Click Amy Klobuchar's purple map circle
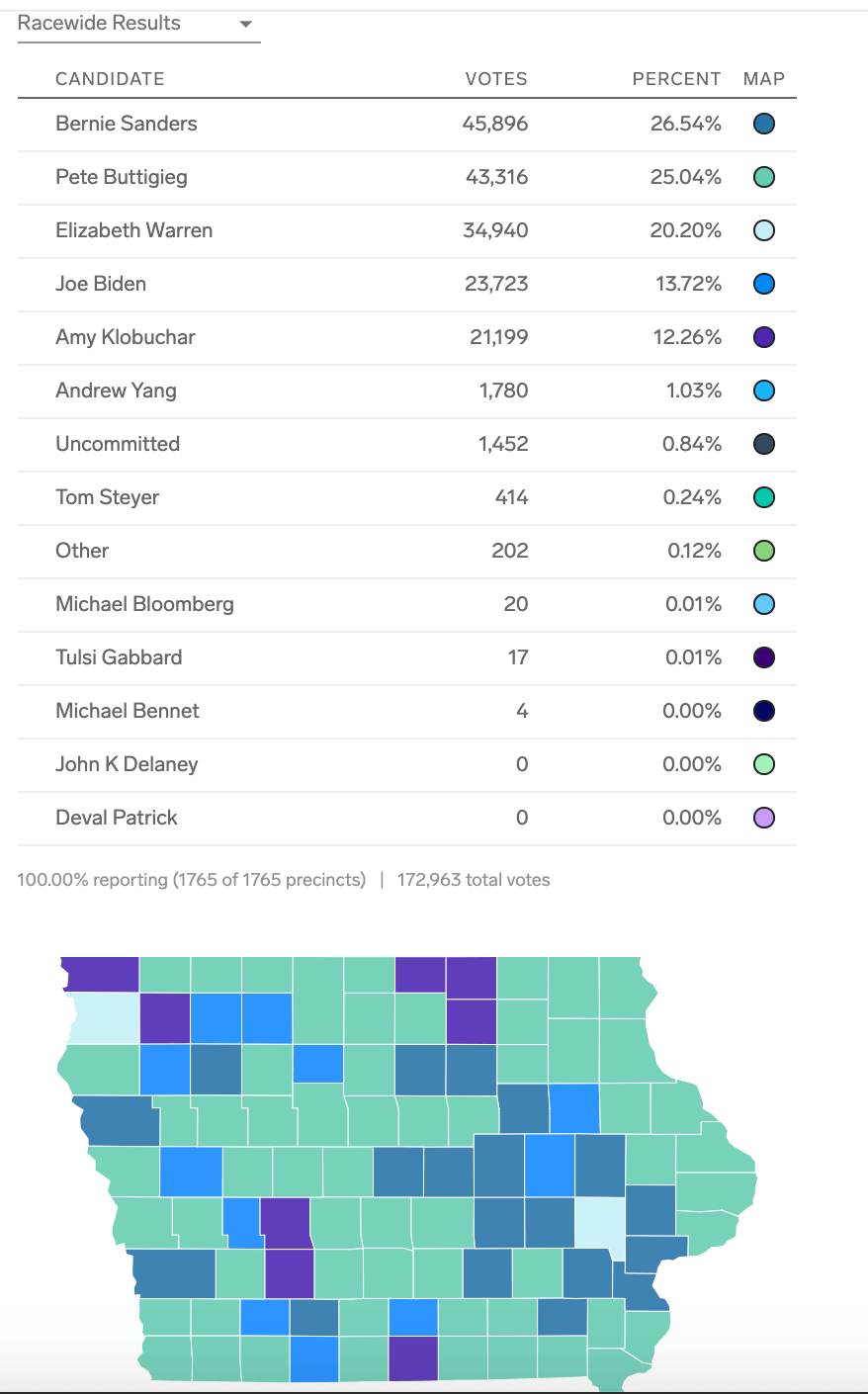 763,337
